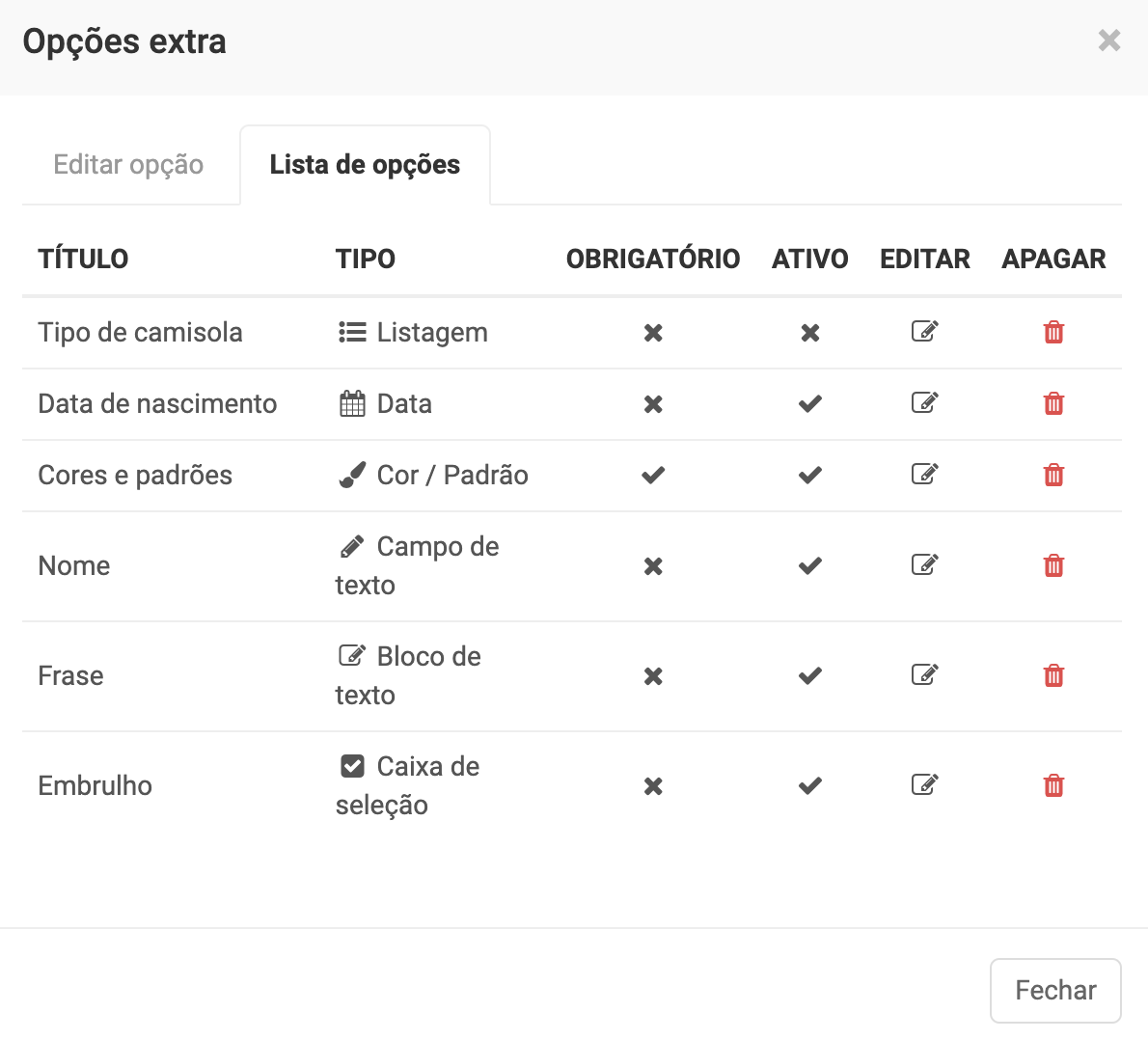Toggle active status for Embrulho
The width and height of the screenshot is (1148, 1040).
click(x=810, y=786)
